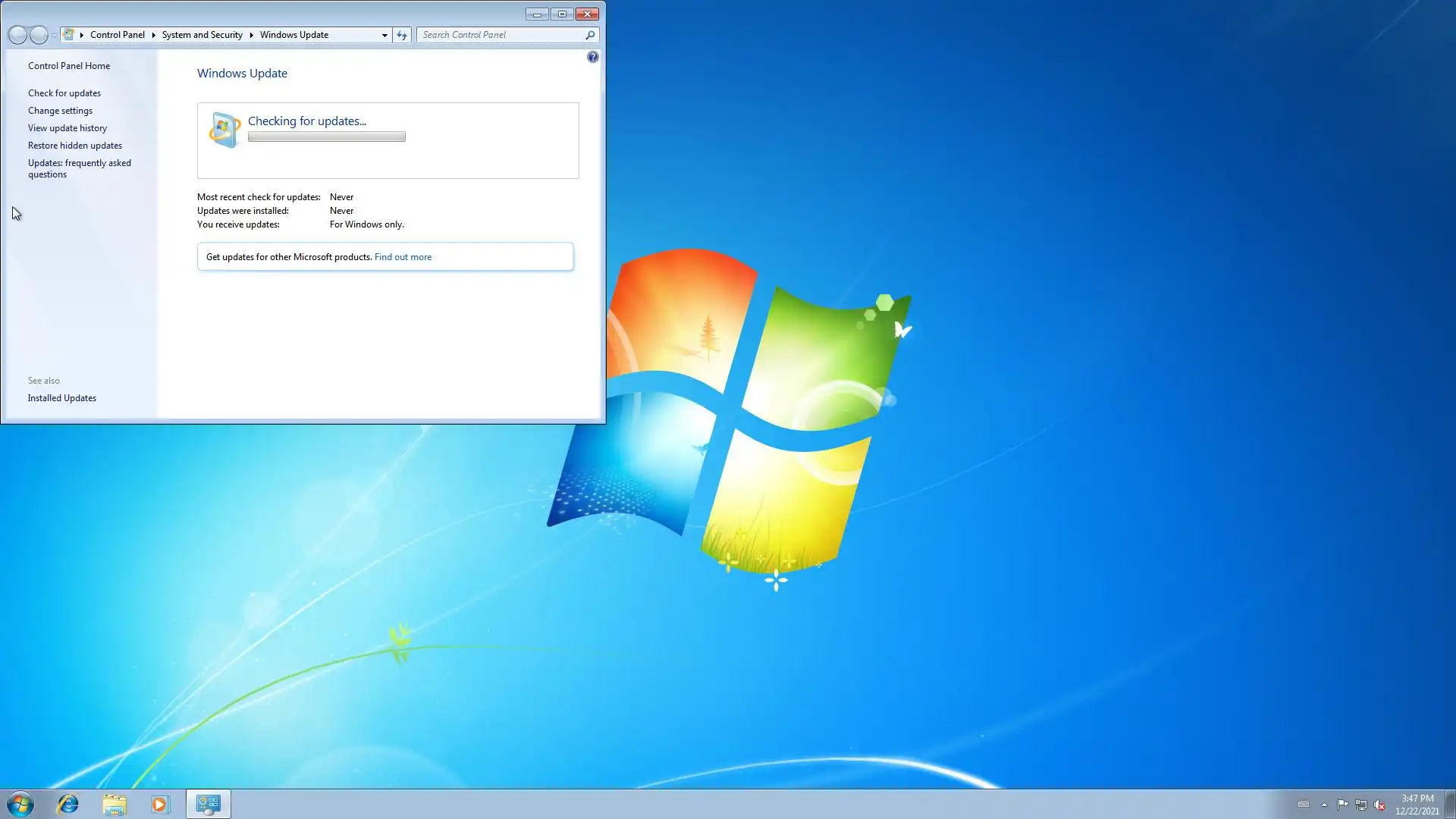The width and height of the screenshot is (1456, 819).
Task: Open the address bar history dropdown arrow
Action: click(x=384, y=35)
